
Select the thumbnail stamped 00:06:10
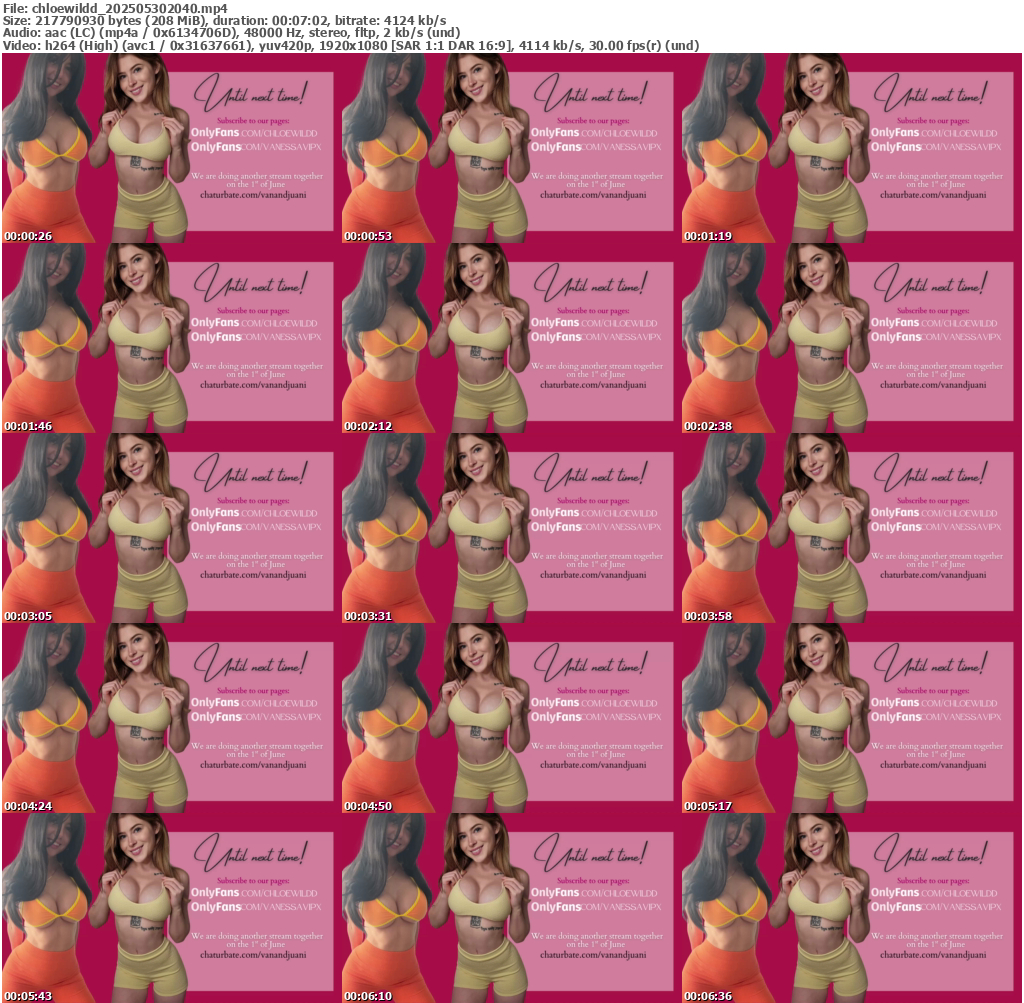tap(511, 908)
